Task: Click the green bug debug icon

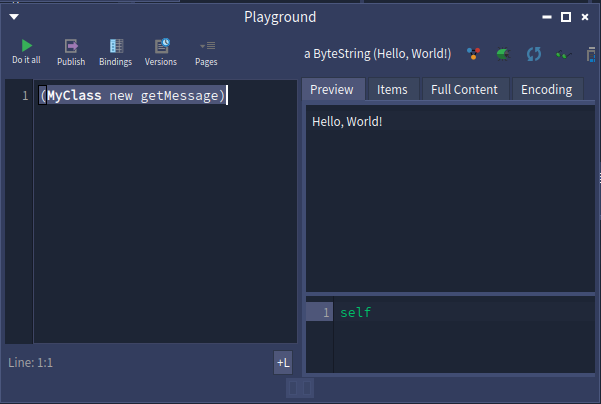Action: coord(504,52)
